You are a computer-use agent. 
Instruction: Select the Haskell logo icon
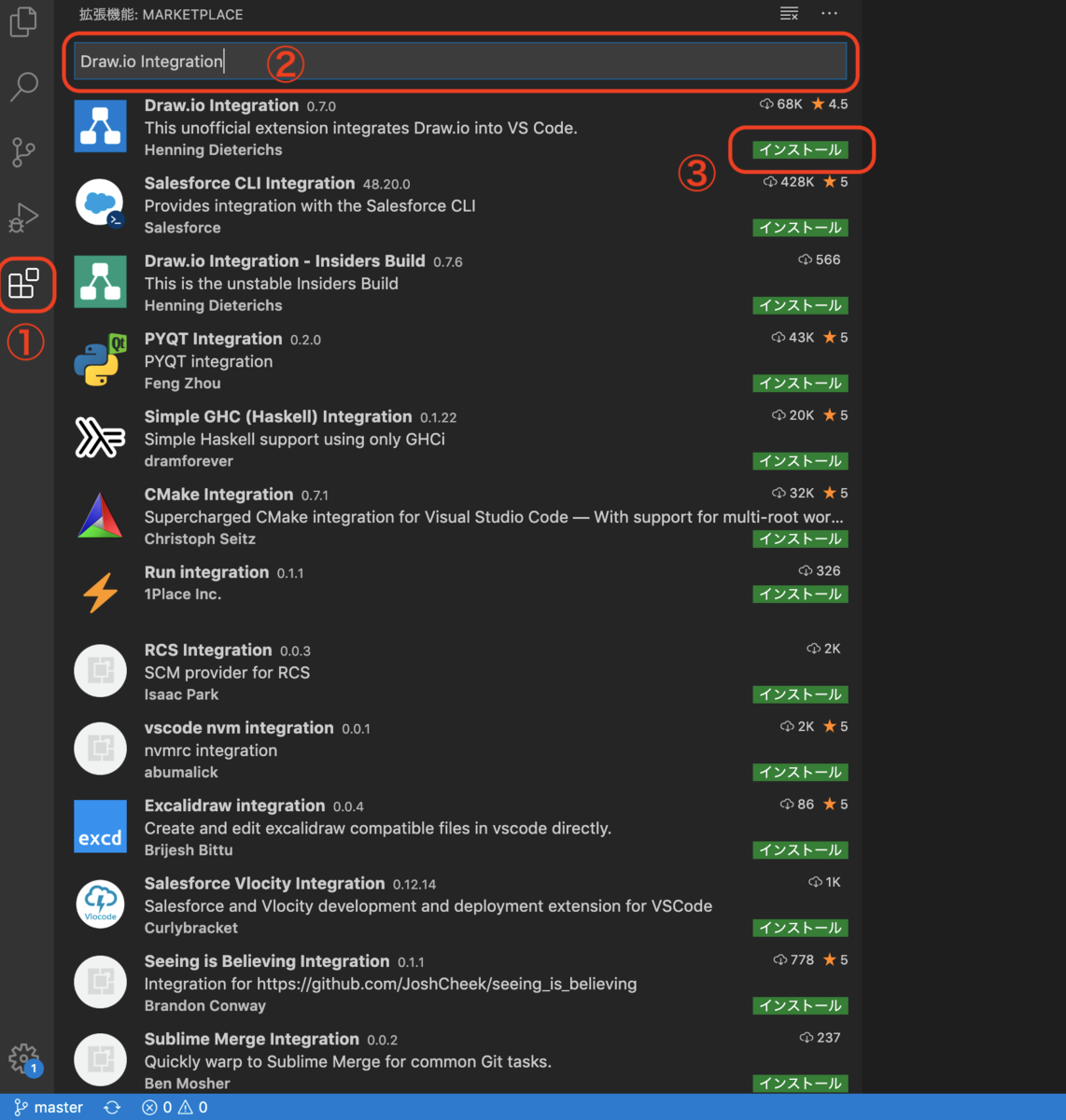(x=100, y=437)
